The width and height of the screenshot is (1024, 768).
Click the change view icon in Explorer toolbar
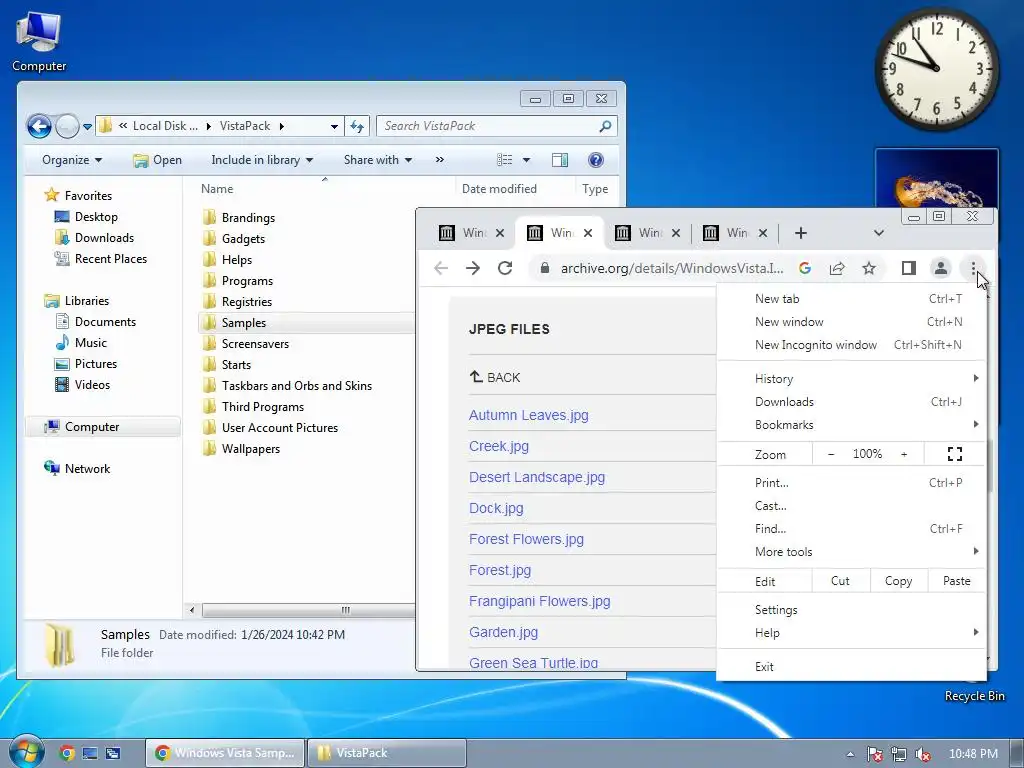[x=504, y=160]
